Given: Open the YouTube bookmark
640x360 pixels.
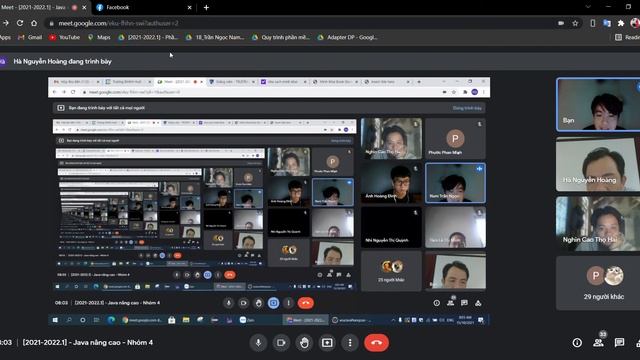Looking at the screenshot, I should [64, 37].
